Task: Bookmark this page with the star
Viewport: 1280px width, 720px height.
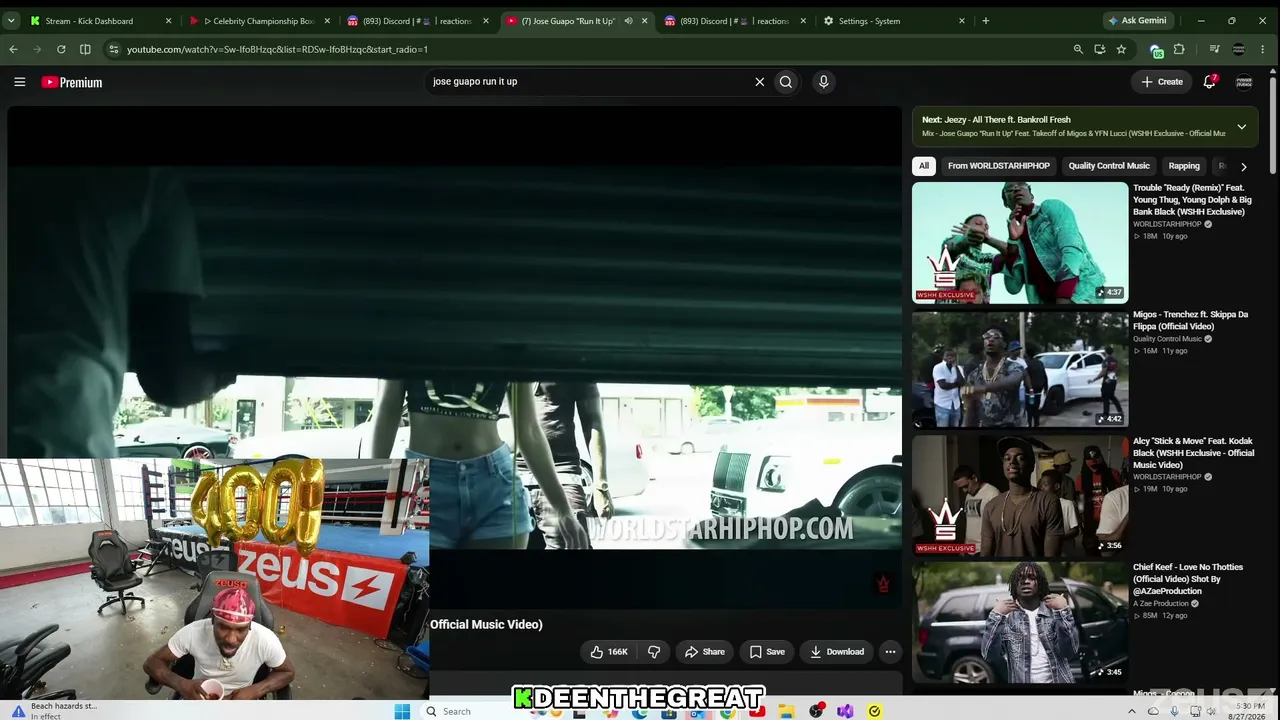Action: 1121,49
